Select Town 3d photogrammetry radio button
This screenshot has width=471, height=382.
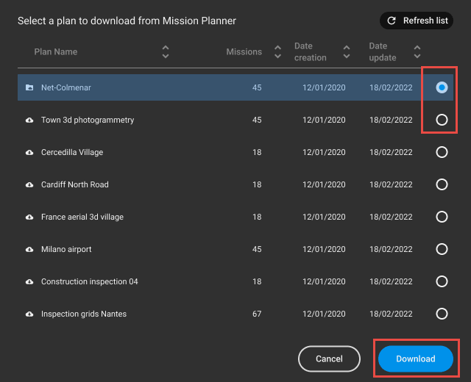(442, 120)
